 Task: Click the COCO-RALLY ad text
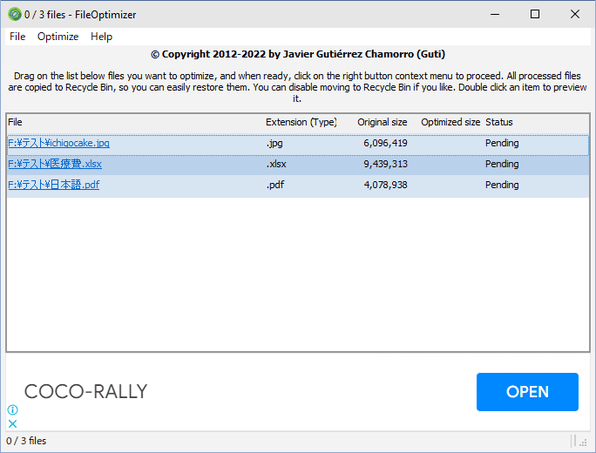pyautogui.click(x=86, y=392)
